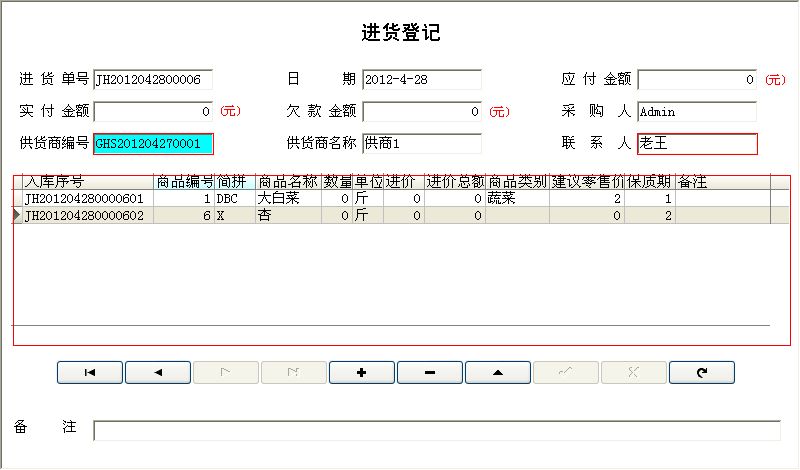This screenshot has height=470, width=800.
Task: Select the 大白菜 cell in the grid
Action: pos(287,199)
